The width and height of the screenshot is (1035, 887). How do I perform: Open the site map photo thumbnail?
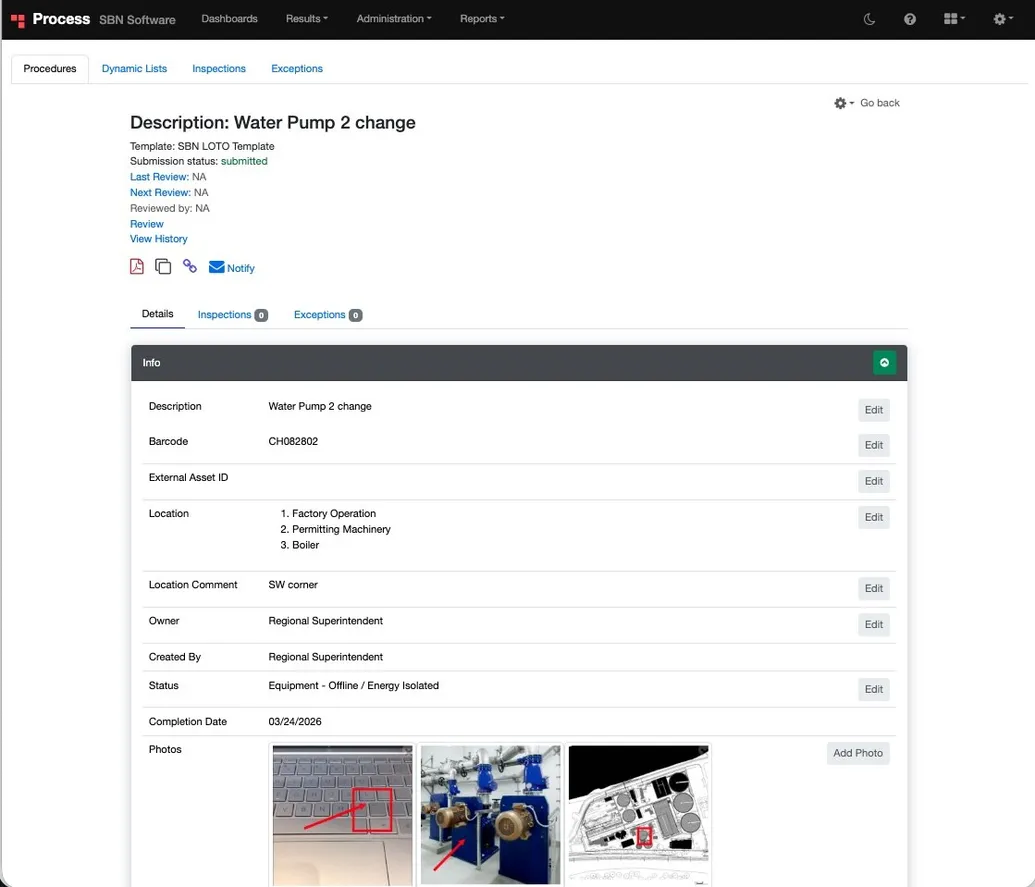pos(638,814)
